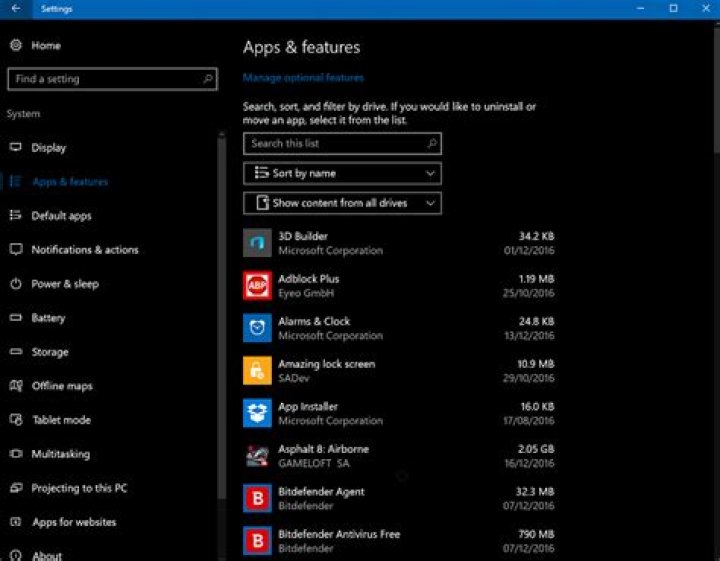
Task: Click the Asphalt 8: Airborne game icon
Action: coord(257,455)
